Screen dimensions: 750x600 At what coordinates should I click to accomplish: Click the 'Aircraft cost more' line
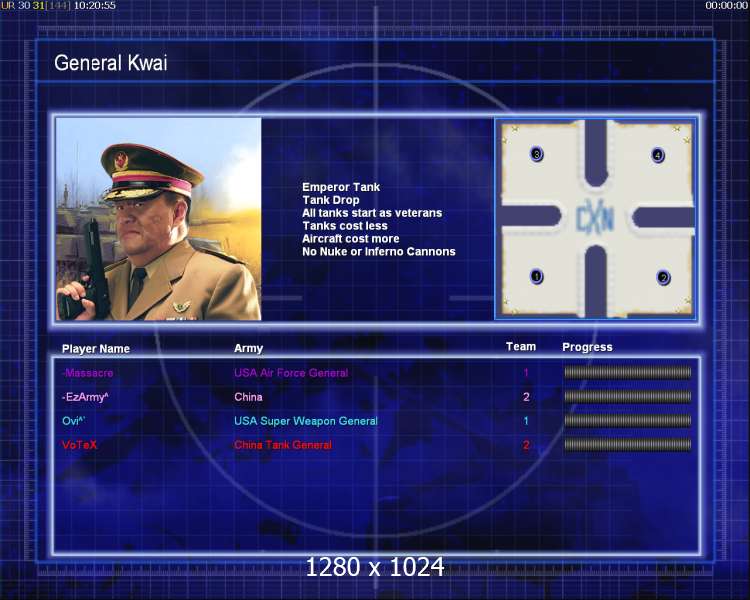pyautogui.click(x=350, y=239)
